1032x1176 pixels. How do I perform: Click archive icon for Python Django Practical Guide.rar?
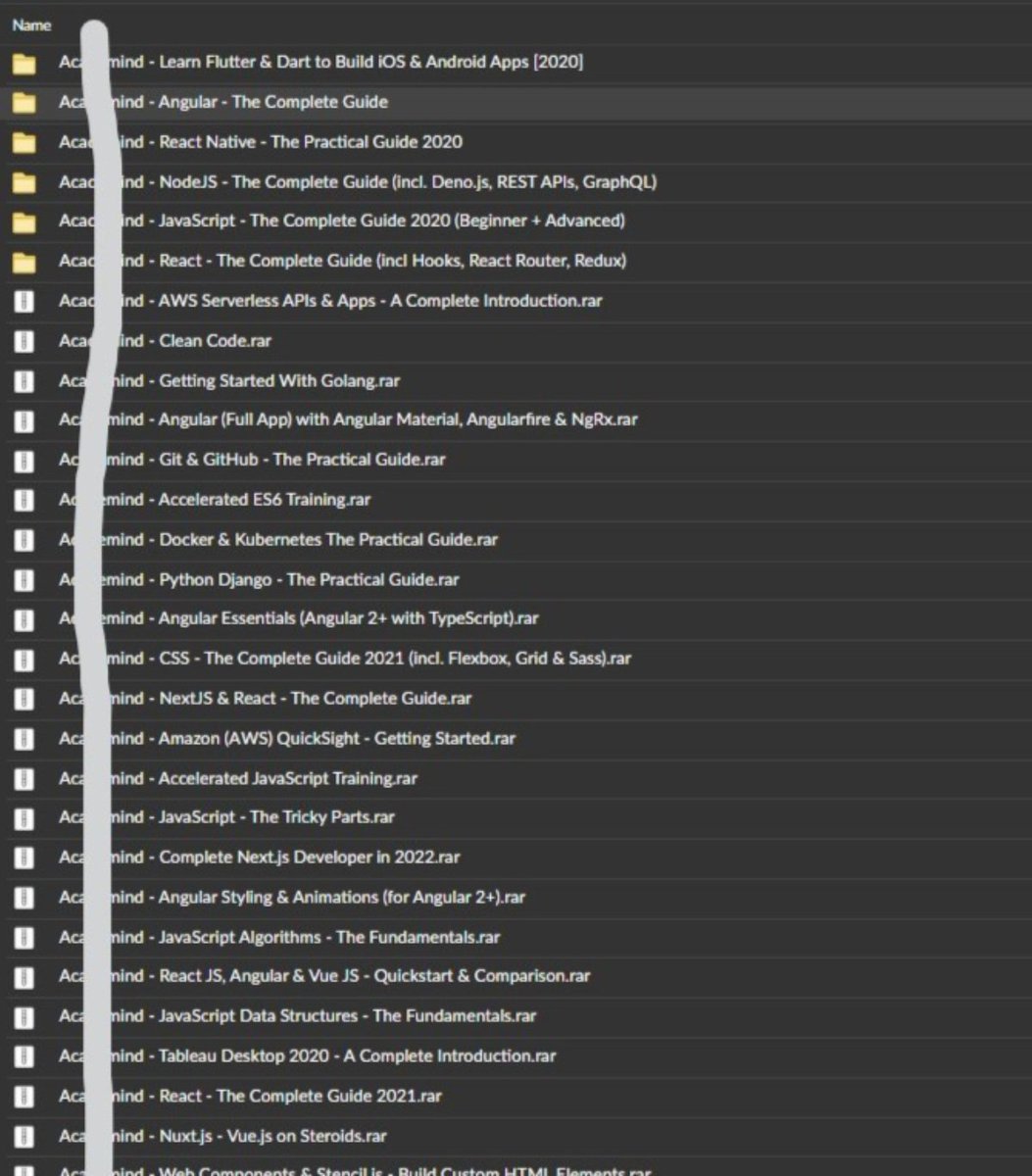[x=25, y=581]
